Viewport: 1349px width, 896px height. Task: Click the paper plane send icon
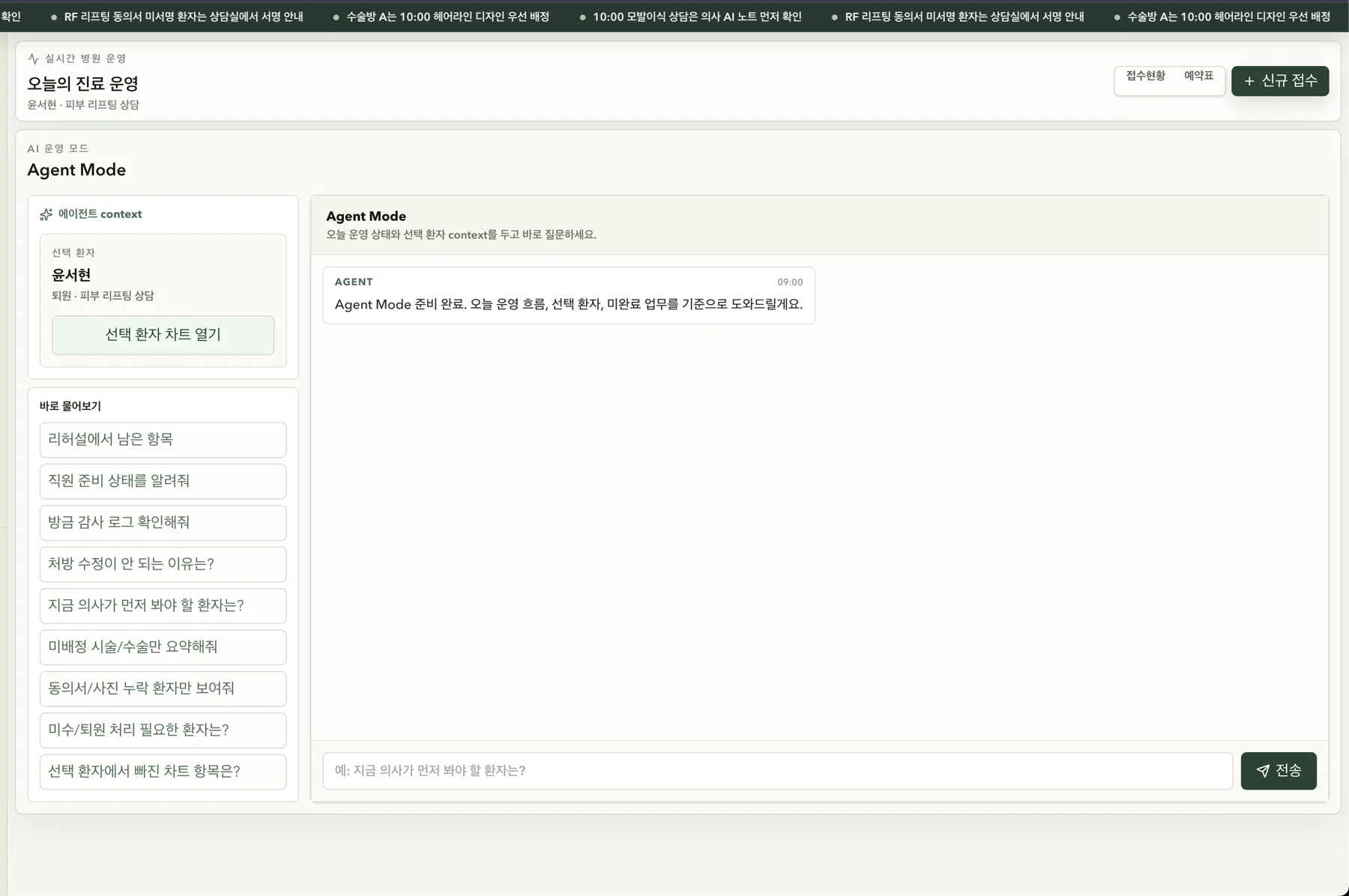click(x=1263, y=771)
